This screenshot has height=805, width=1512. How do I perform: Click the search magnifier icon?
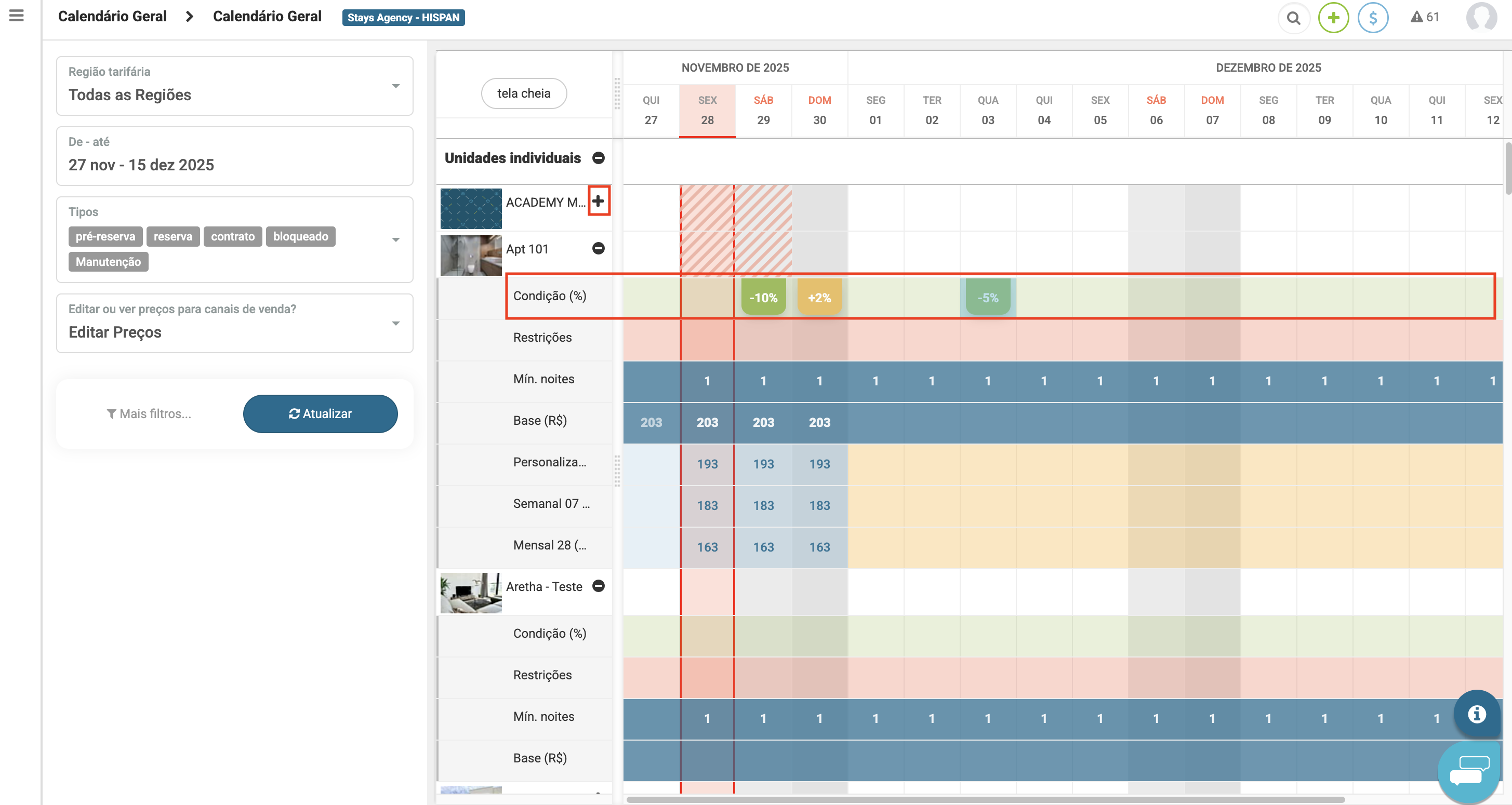click(x=1293, y=18)
